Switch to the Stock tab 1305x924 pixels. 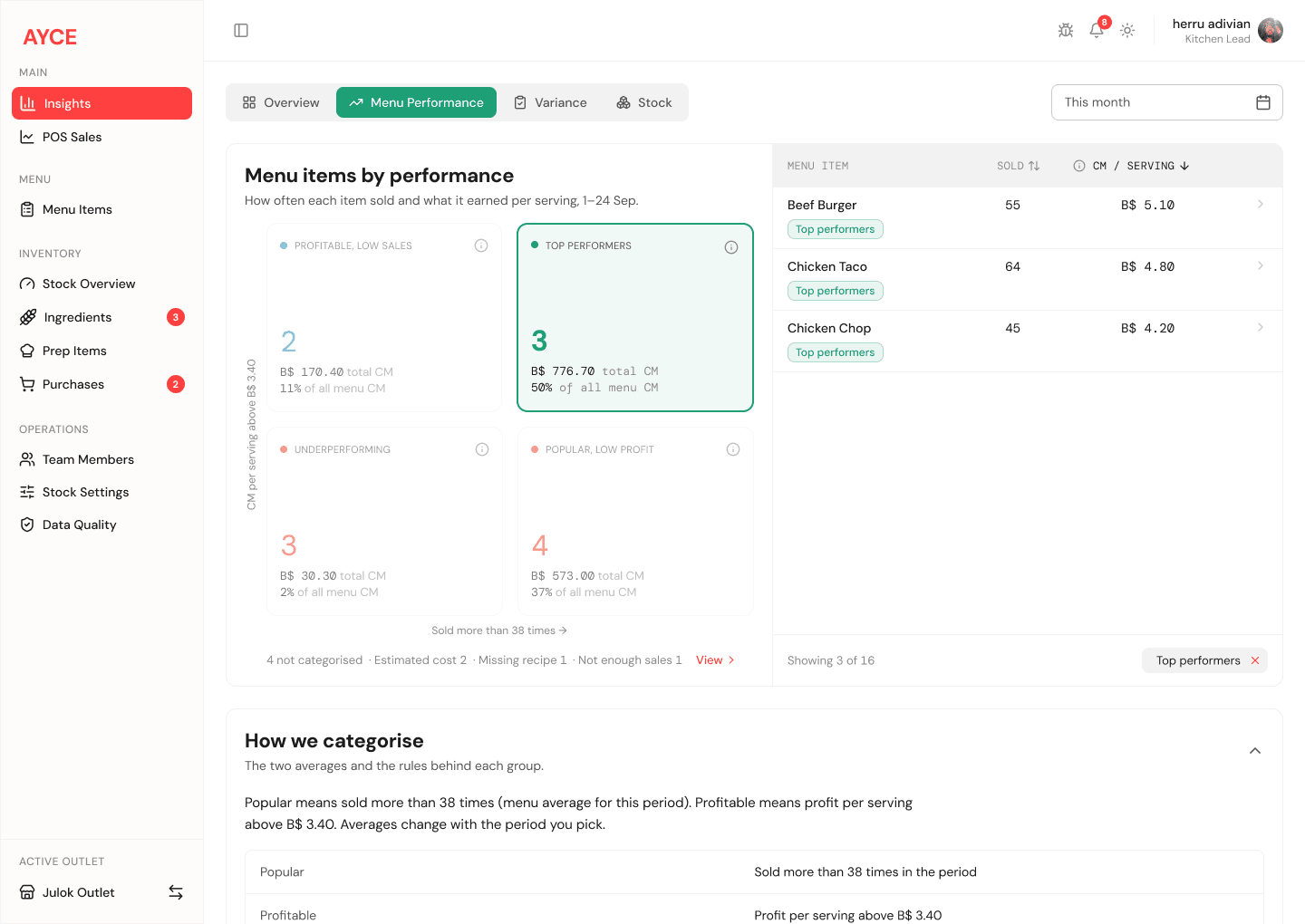[x=644, y=102]
